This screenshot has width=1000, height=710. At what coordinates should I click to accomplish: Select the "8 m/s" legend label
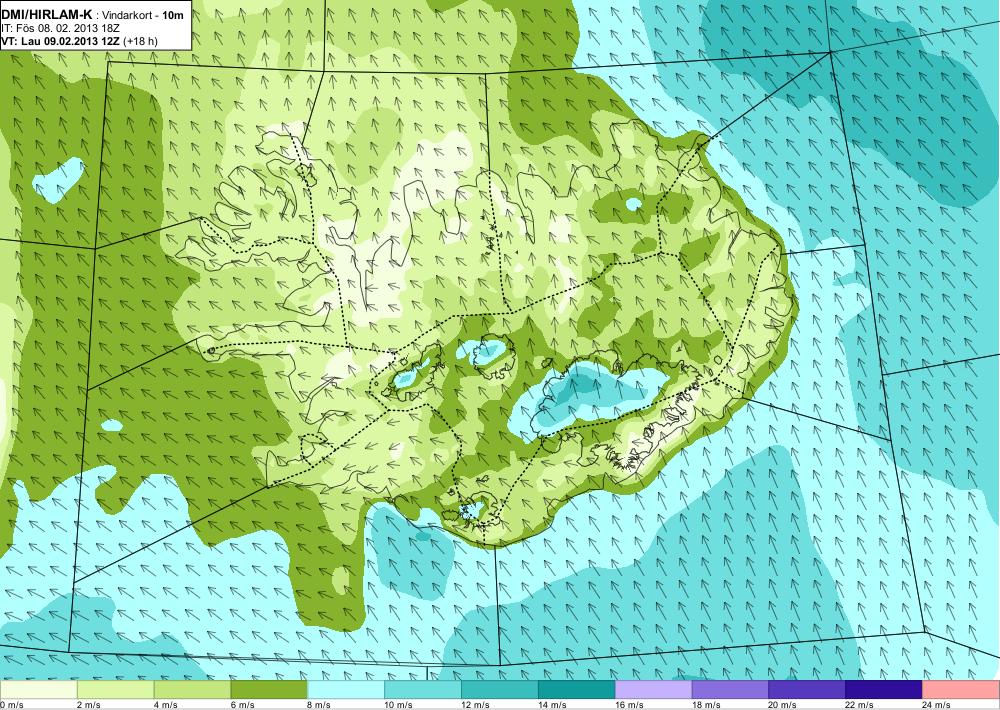tap(320, 705)
